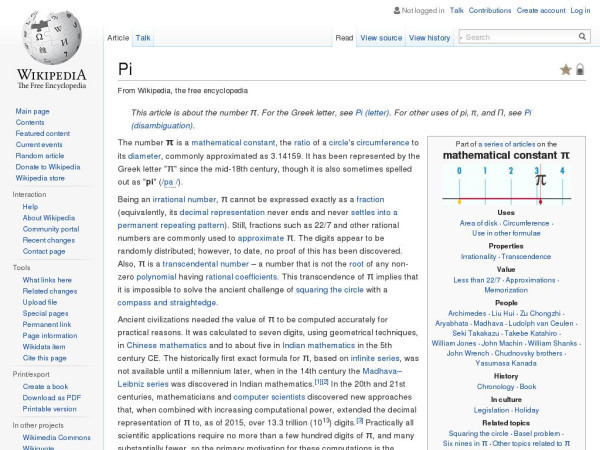Image resolution: width=600 pixels, height=450 pixels.
Task: Click Download as PDF link
Action: [x=52, y=398]
